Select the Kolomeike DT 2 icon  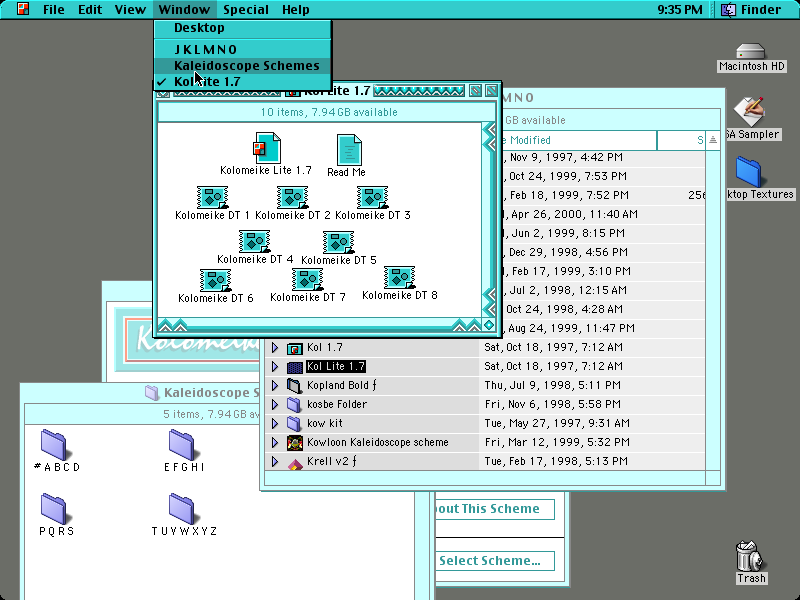[292, 197]
